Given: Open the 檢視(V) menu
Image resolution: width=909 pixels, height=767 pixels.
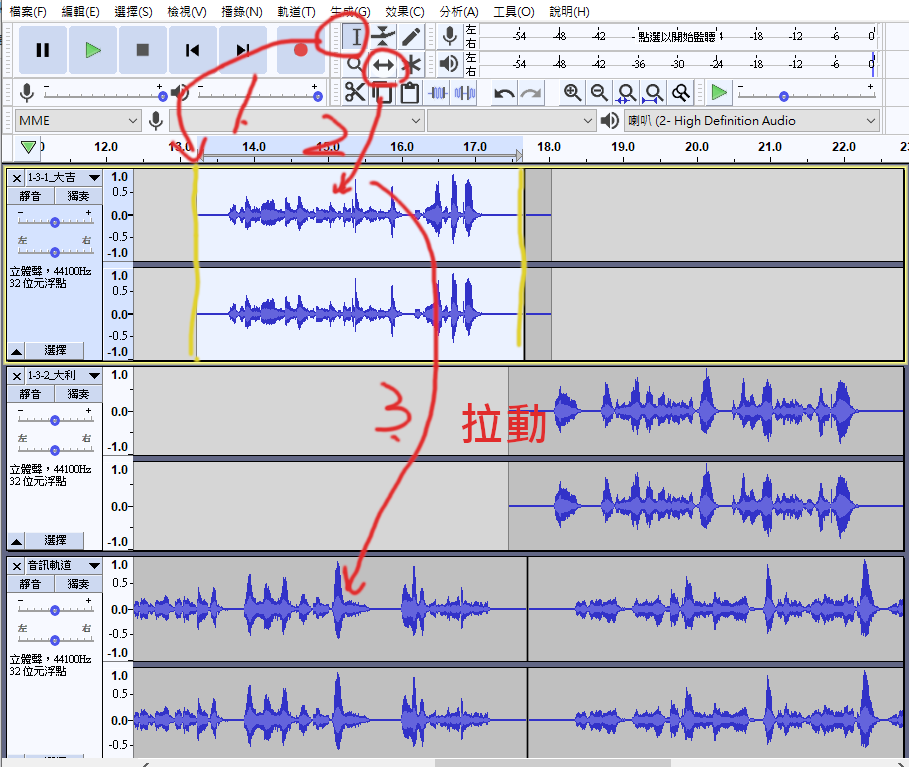Looking at the screenshot, I should click(187, 12).
